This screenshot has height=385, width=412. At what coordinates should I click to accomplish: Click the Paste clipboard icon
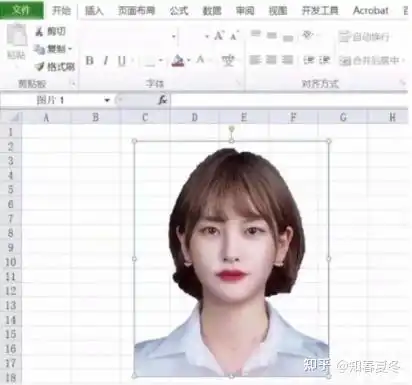click(x=16, y=35)
